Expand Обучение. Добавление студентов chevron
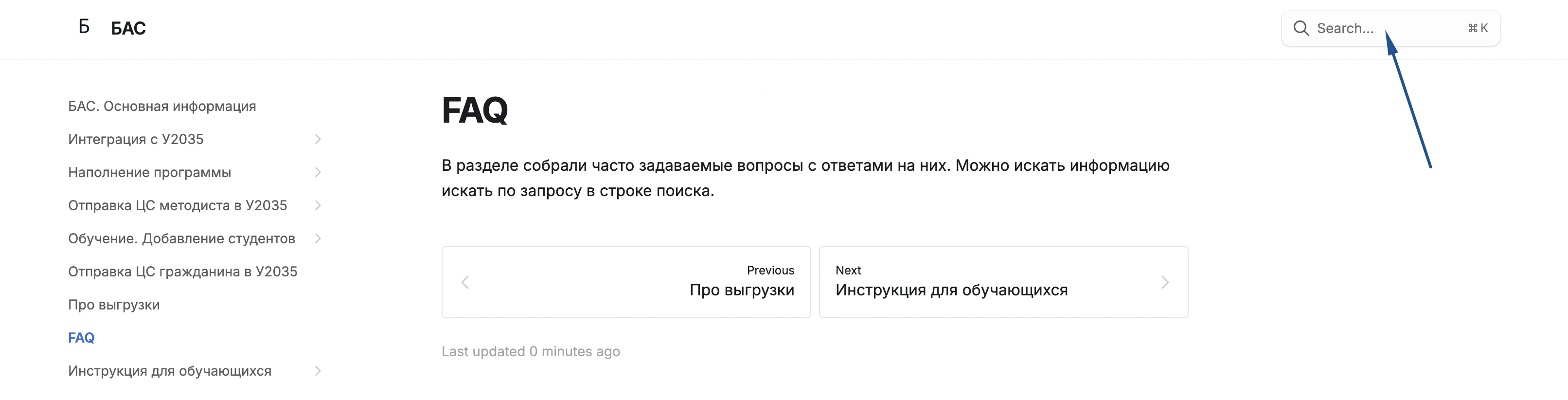Image resolution: width=1568 pixels, height=400 pixels. click(318, 238)
